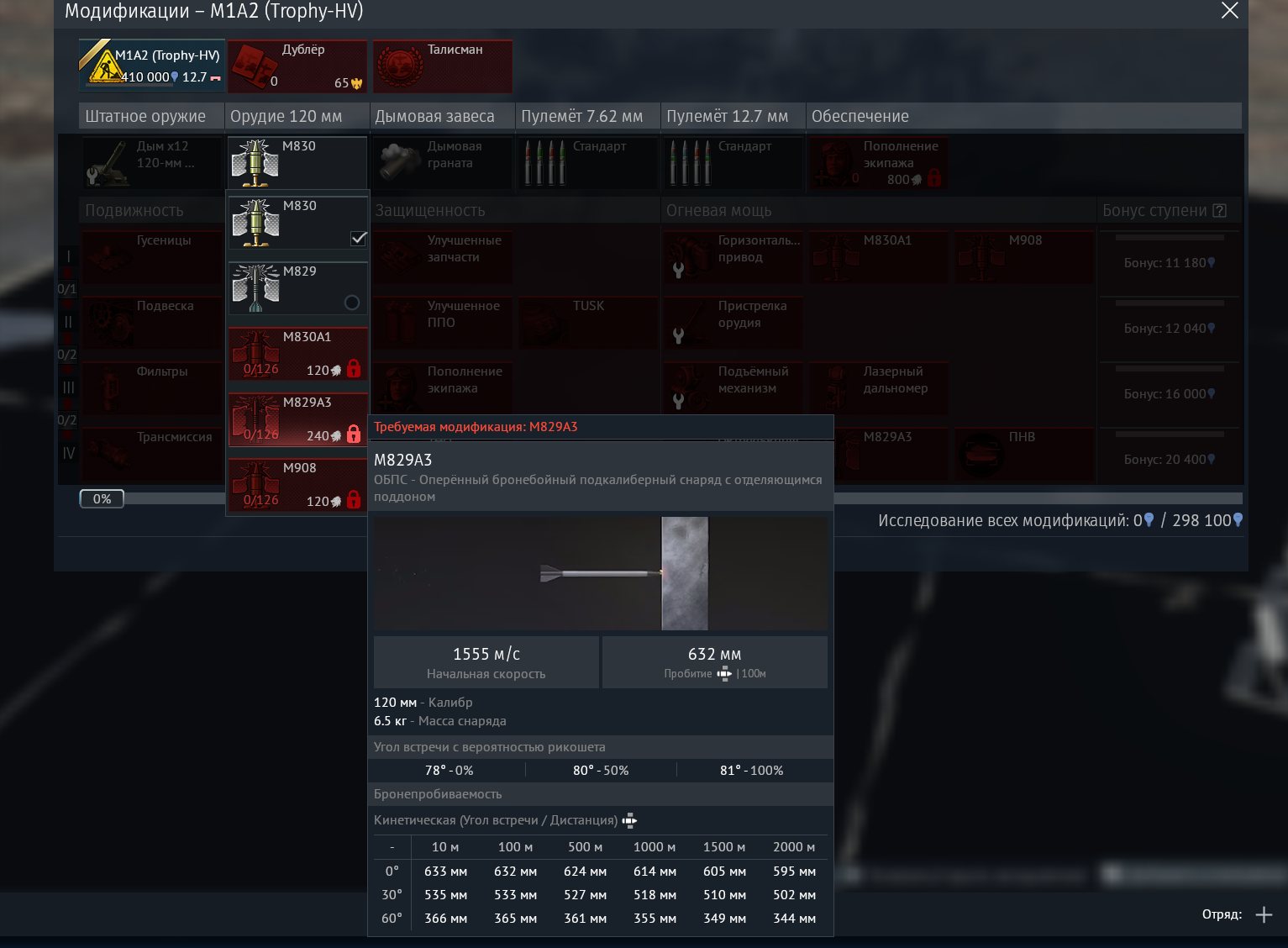Select the Улучшенные запчасти modification
1288x948 pixels.
(443, 256)
